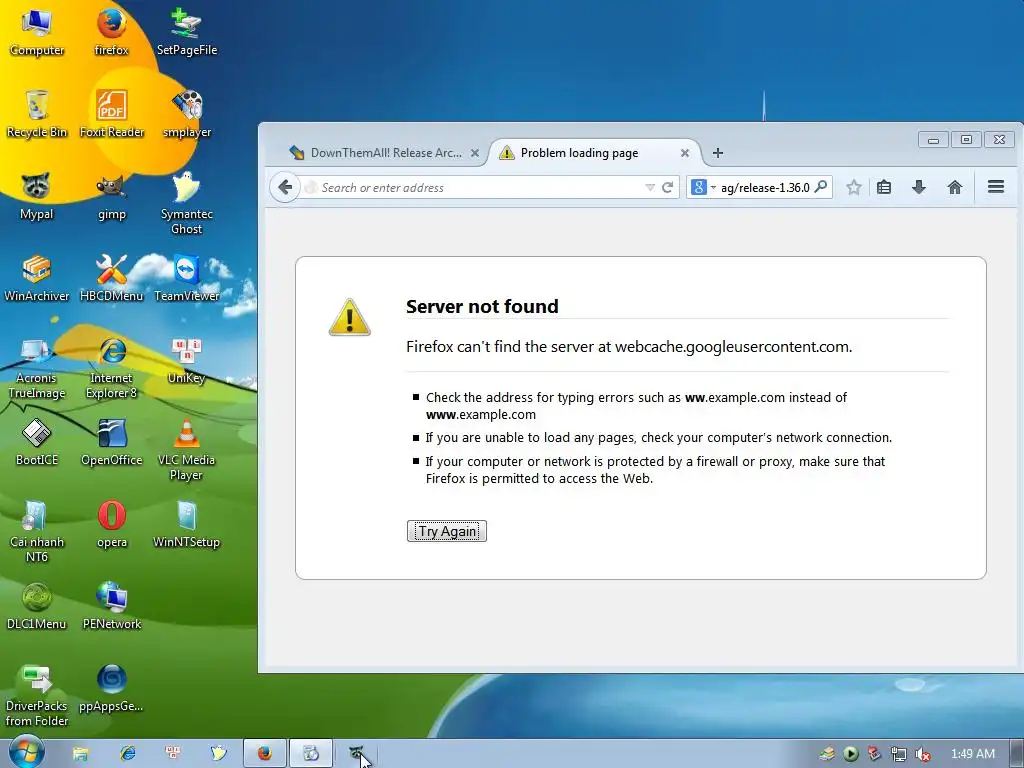
Task: Open gimp desktop icon
Action: pos(112,196)
